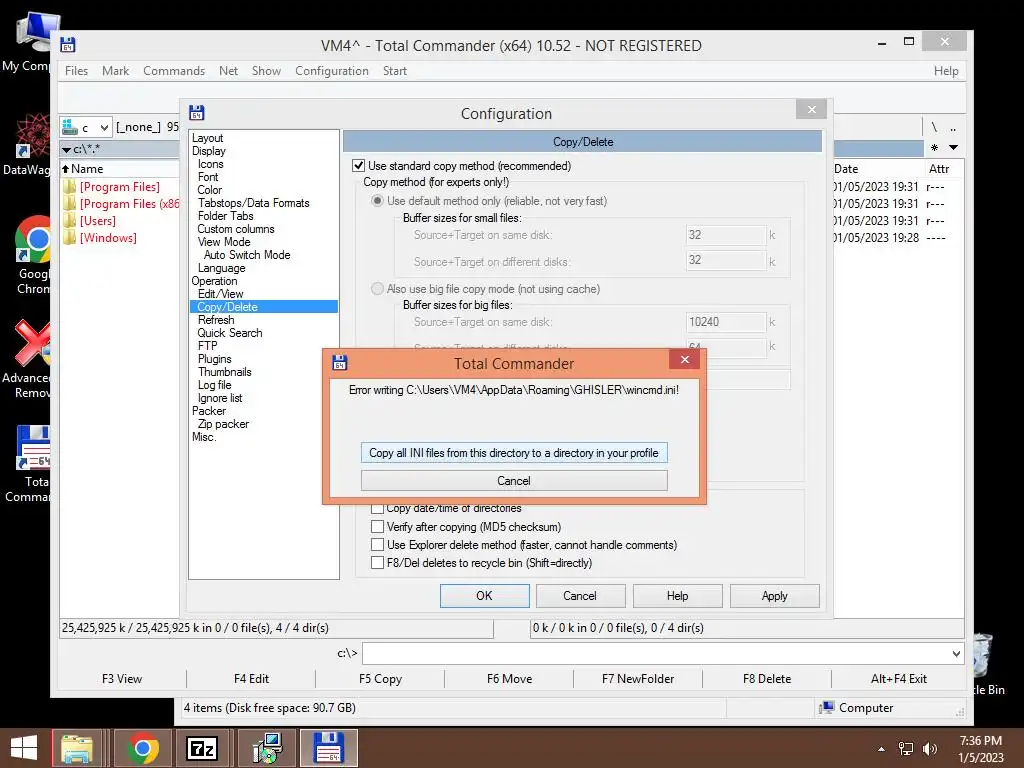Launch Chrome from the taskbar
1024x768 pixels.
coord(143,748)
